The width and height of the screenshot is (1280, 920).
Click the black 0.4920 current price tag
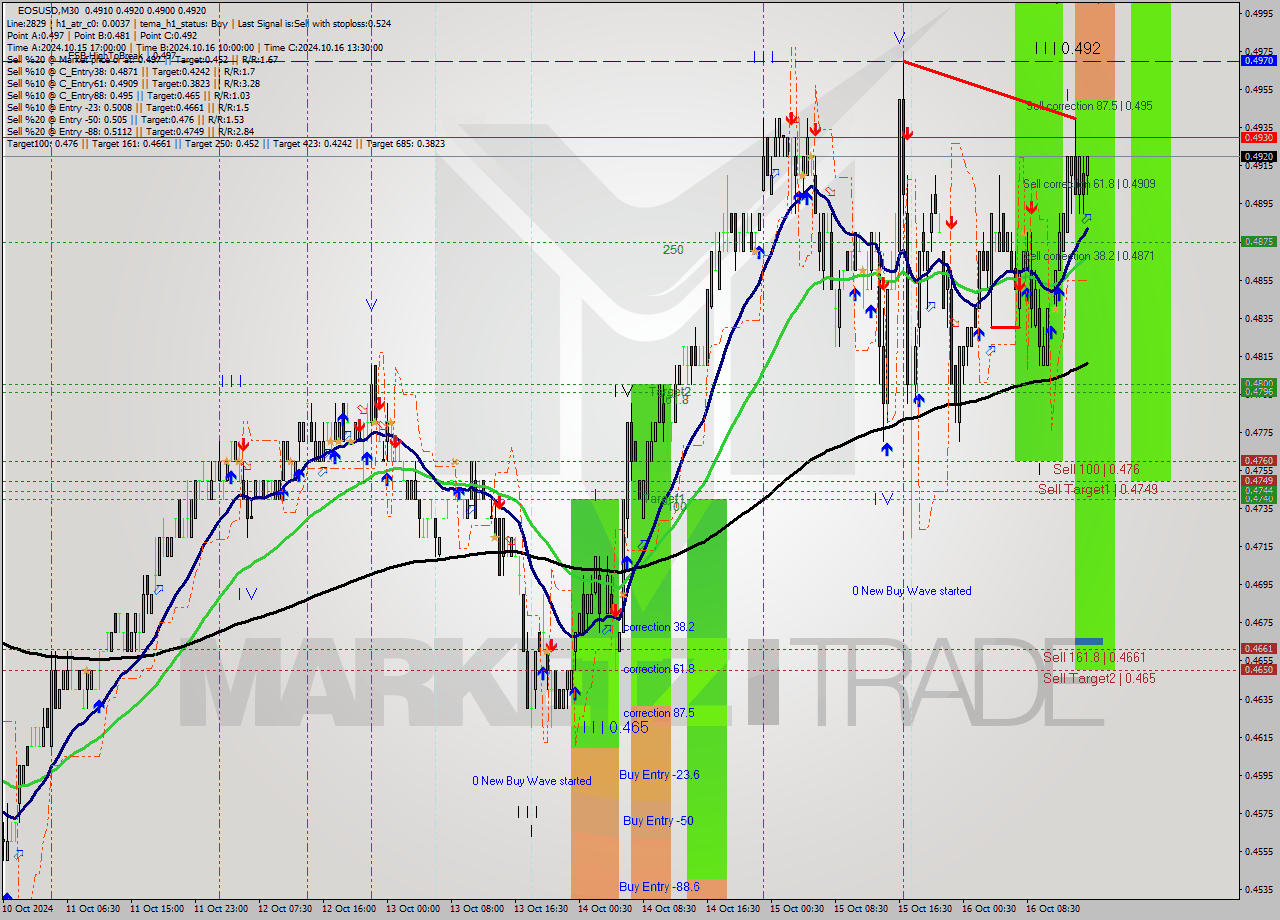click(1257, 156)
